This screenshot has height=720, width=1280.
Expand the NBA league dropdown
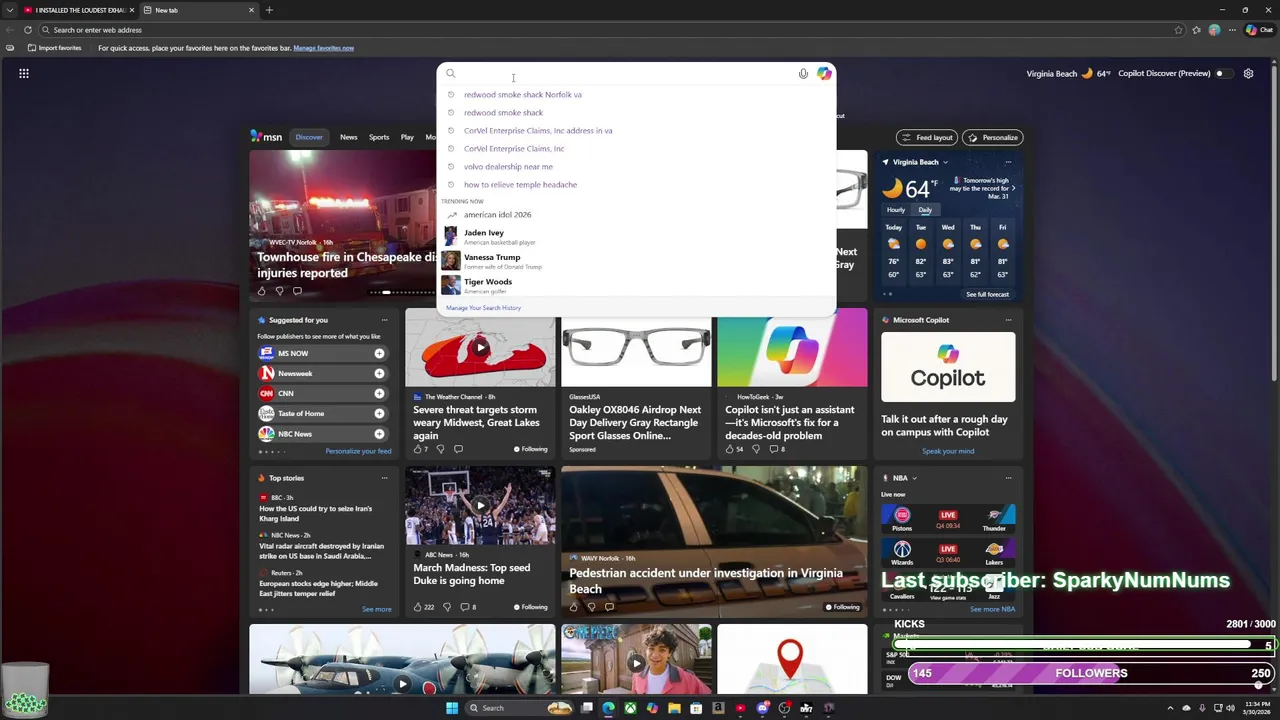coord(914,478)
